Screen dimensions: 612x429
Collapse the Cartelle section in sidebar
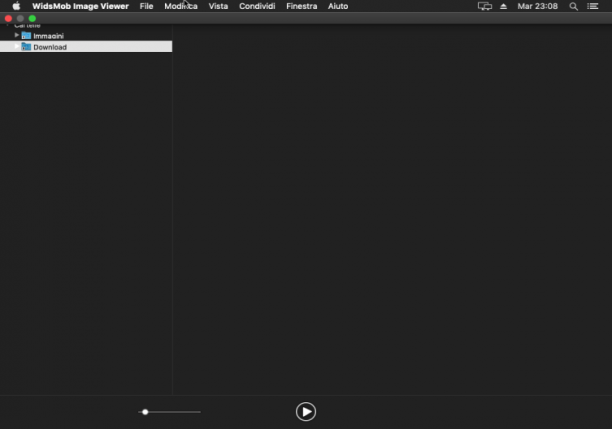(x=7, y=25)
